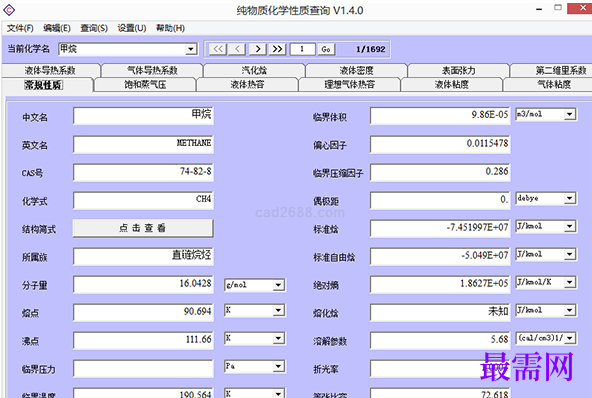Maximize the application window
The height and width of the screenshot is (398, 592).
[x=558, y=8]
